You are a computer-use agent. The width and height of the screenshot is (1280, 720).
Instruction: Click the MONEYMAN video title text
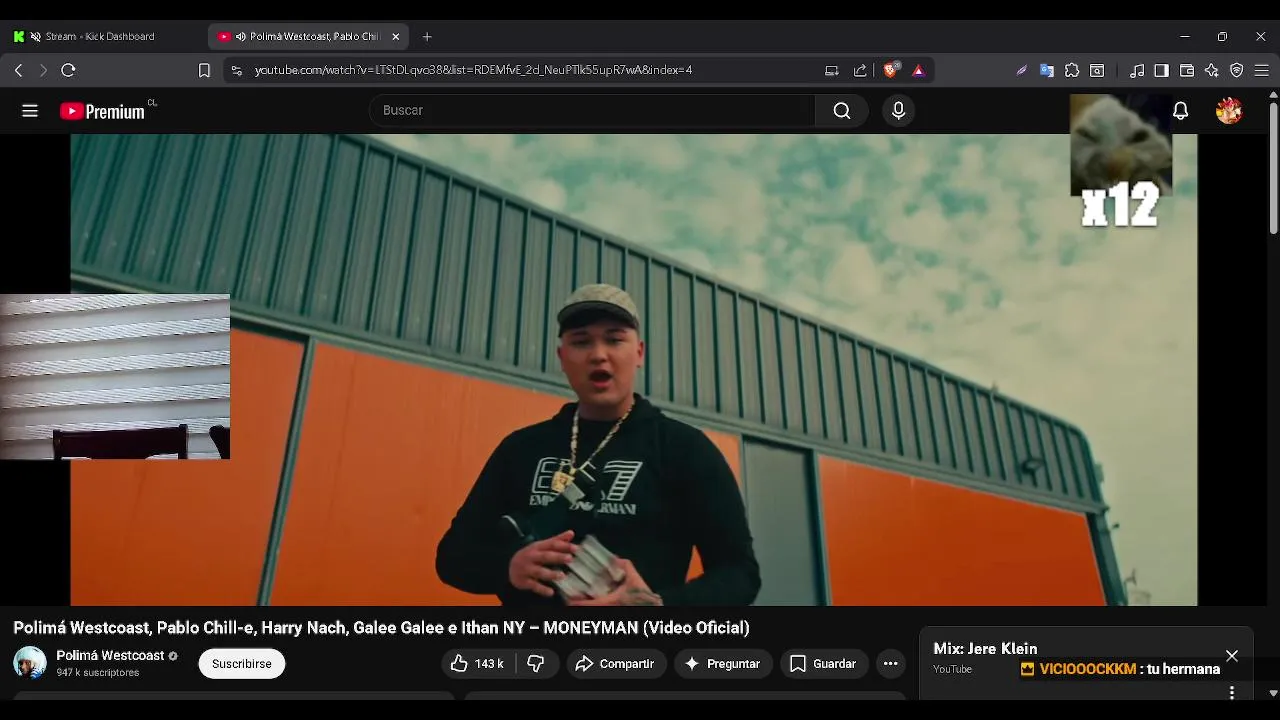coord(381,628)
